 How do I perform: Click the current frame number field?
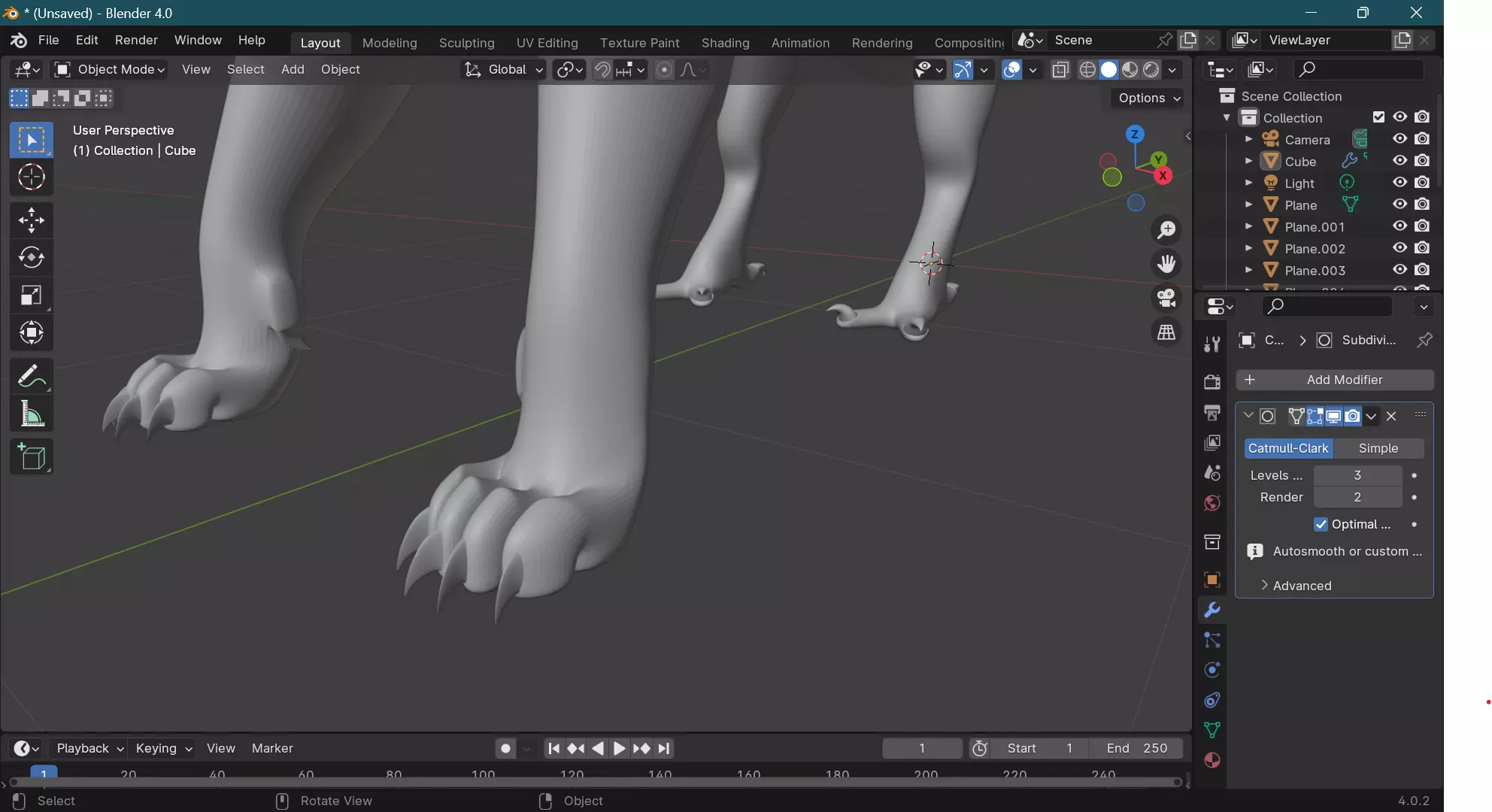pyautogui.click(x=922, y=749)
